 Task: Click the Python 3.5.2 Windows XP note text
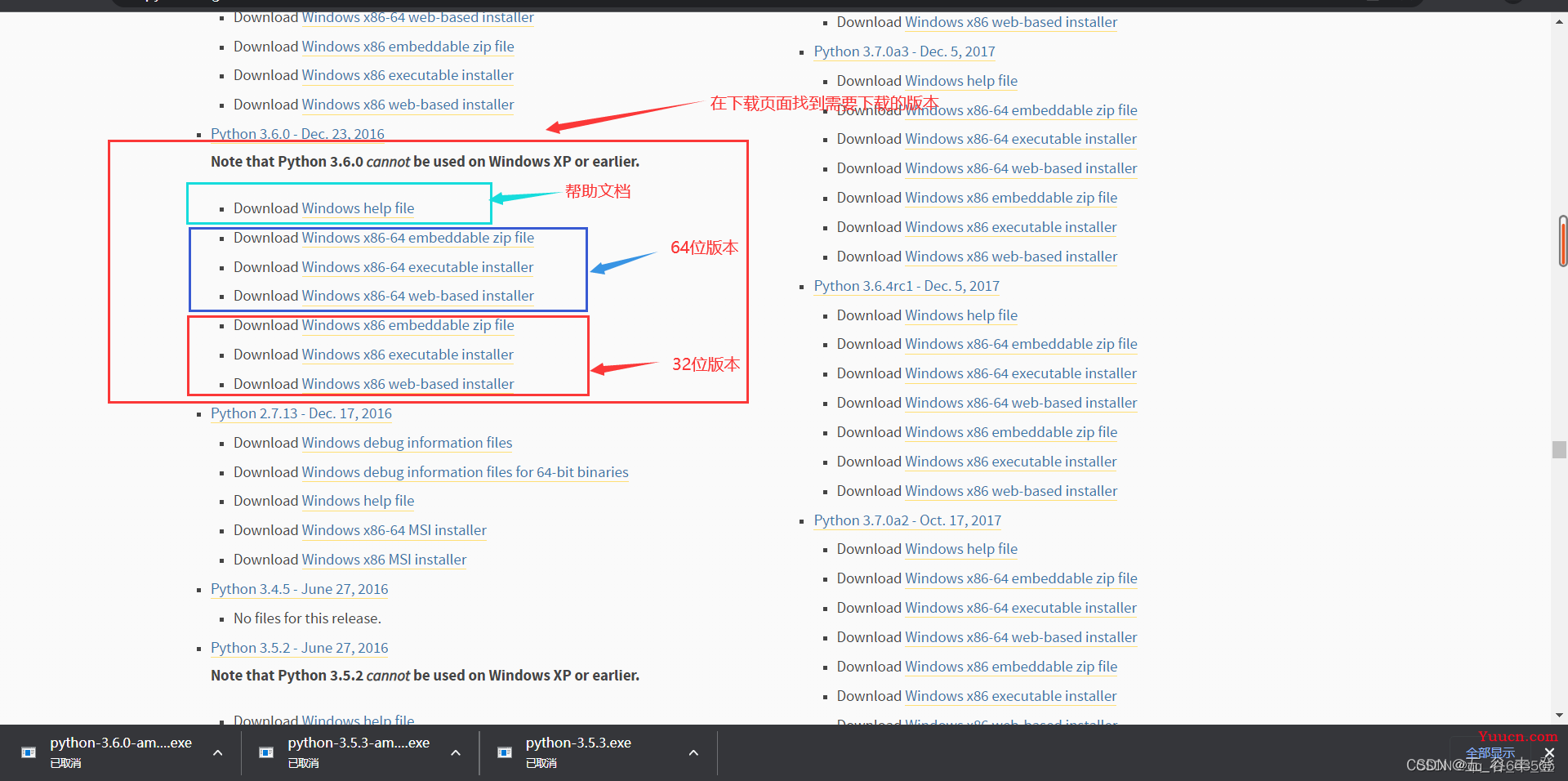[x=425, y=676]
